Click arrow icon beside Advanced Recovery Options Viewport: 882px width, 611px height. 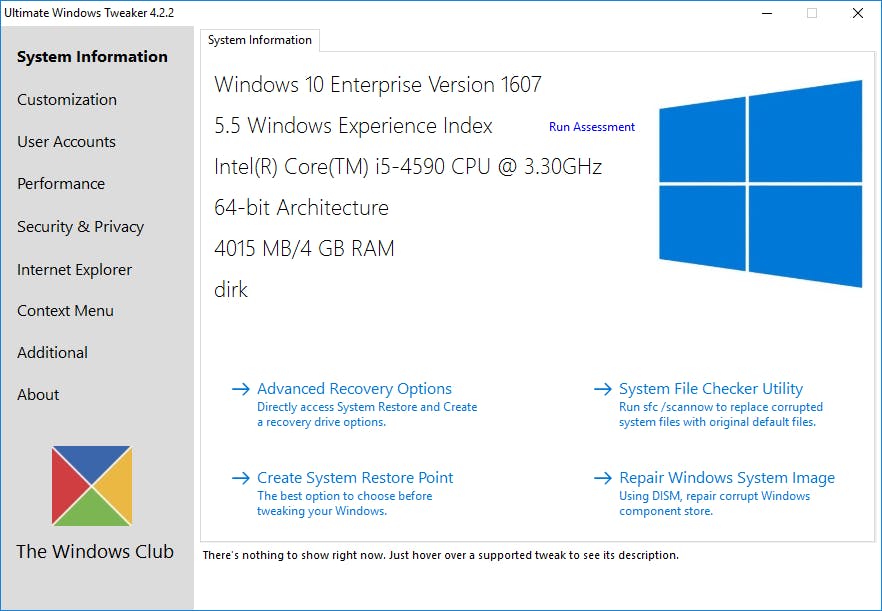click(x=240, y=390)
